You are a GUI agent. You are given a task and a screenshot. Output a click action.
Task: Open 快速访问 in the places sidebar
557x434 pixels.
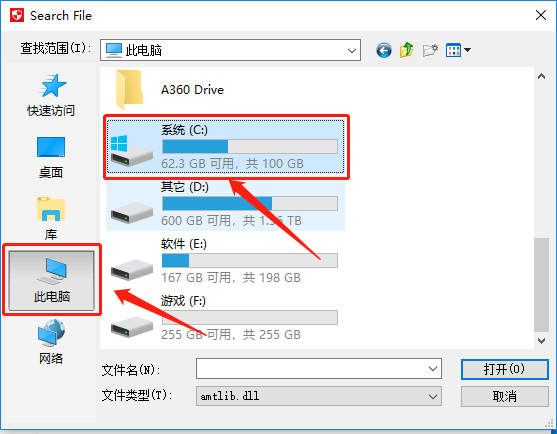coord(51,96)
